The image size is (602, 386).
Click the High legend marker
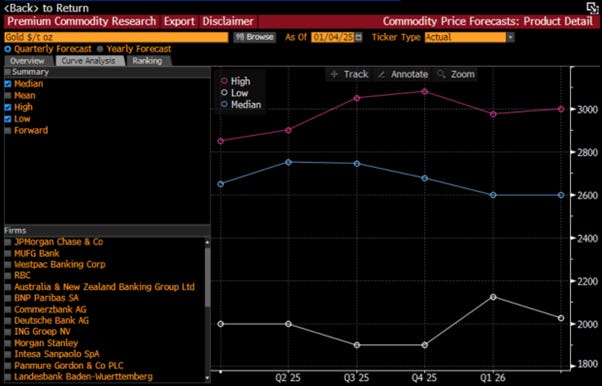click(x=224, y=81)
